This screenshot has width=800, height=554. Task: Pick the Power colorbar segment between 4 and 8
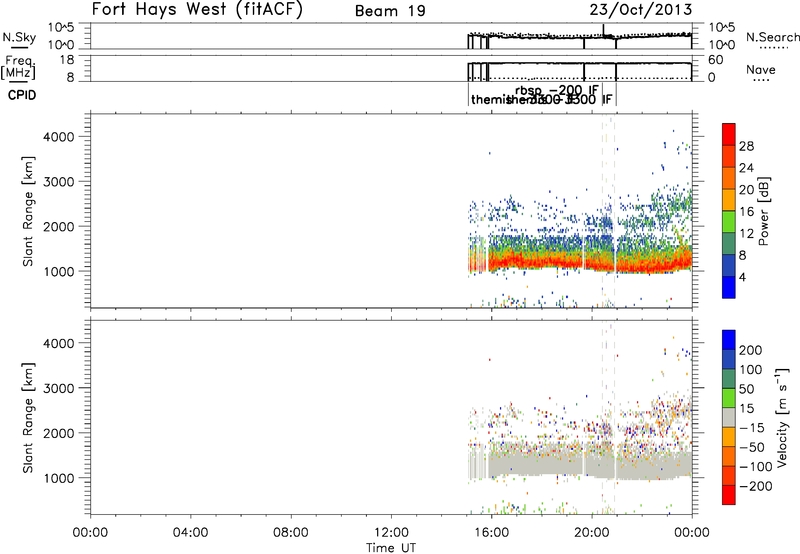pos(729,266)
